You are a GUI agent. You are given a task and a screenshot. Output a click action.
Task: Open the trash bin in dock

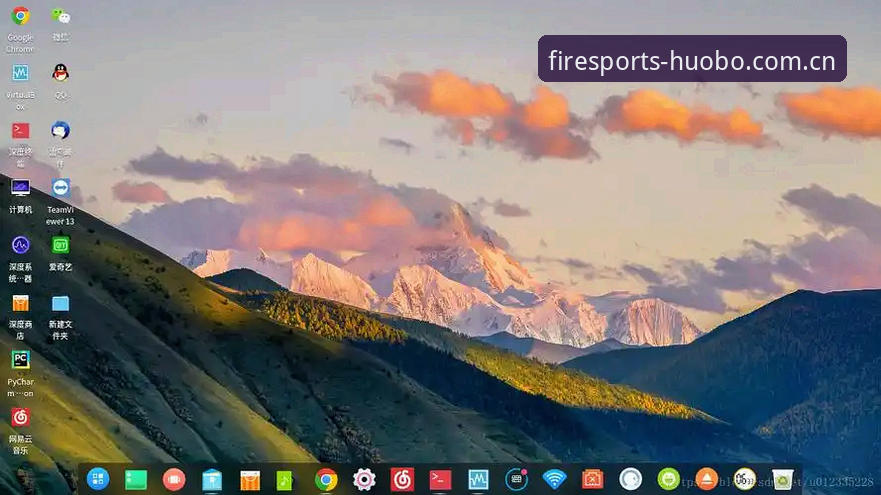pos(783,479)
